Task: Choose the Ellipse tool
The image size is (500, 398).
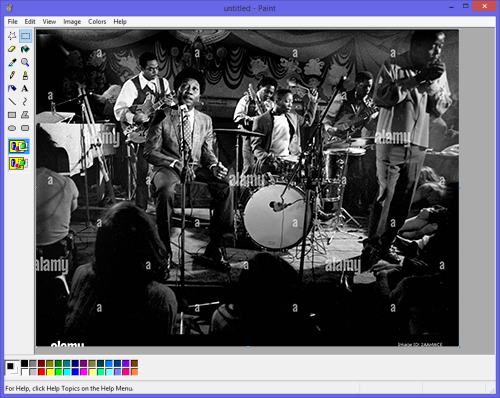Action: 12,128
